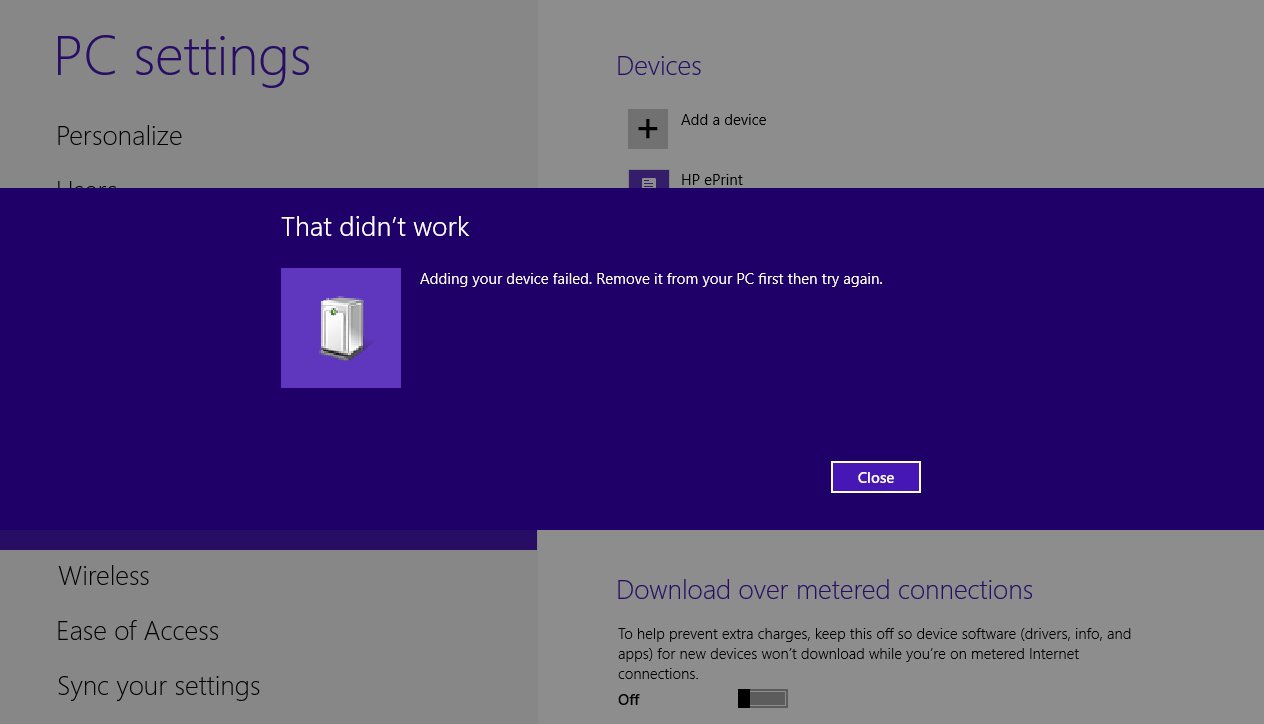
Task: Click the Devices section heading
Action: click(658, 66)
